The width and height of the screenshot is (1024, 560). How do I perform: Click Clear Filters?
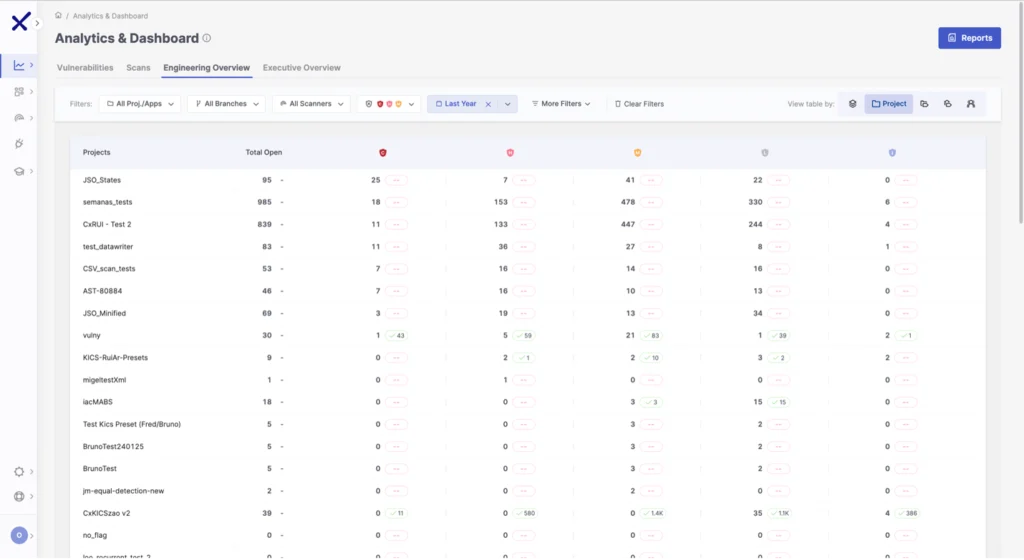point(639,104)
